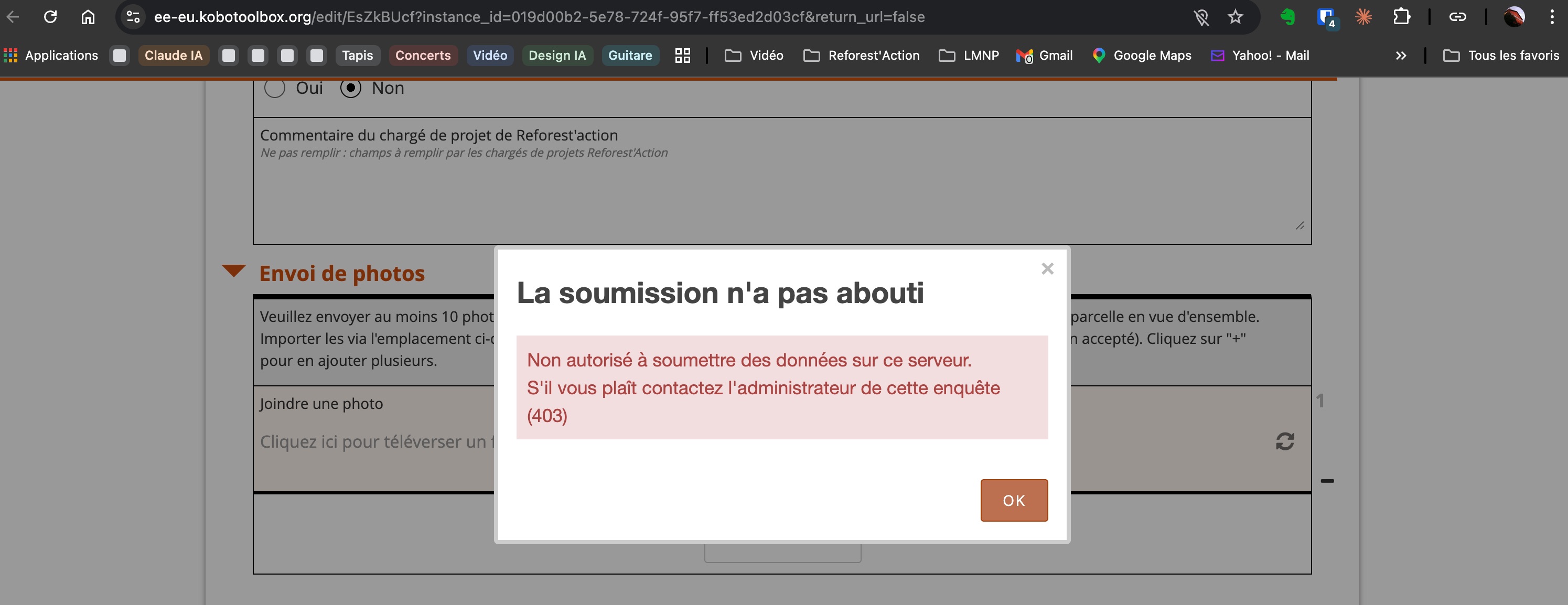Go to the browser home page
This screenshot has height=605, width=1568.
click(x=88, y=17)
